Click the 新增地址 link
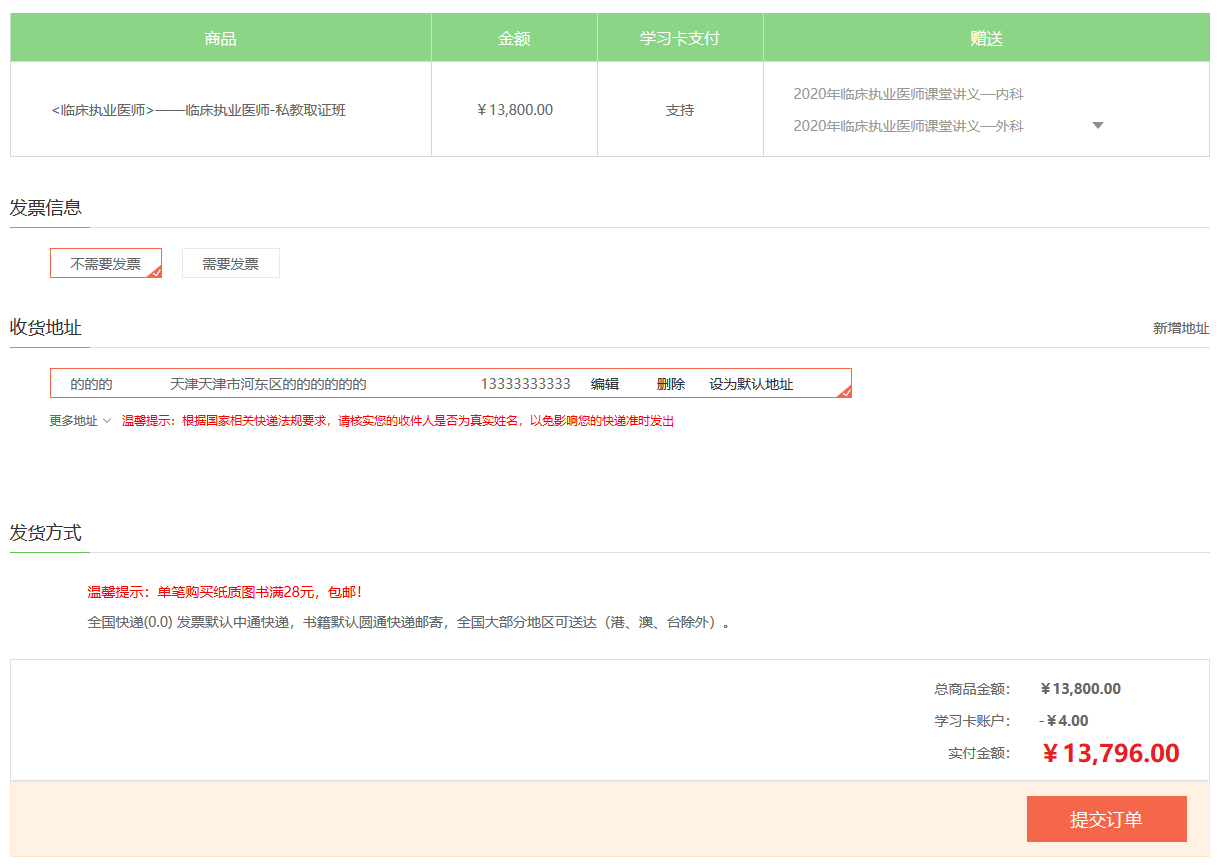 (1180, 328)
